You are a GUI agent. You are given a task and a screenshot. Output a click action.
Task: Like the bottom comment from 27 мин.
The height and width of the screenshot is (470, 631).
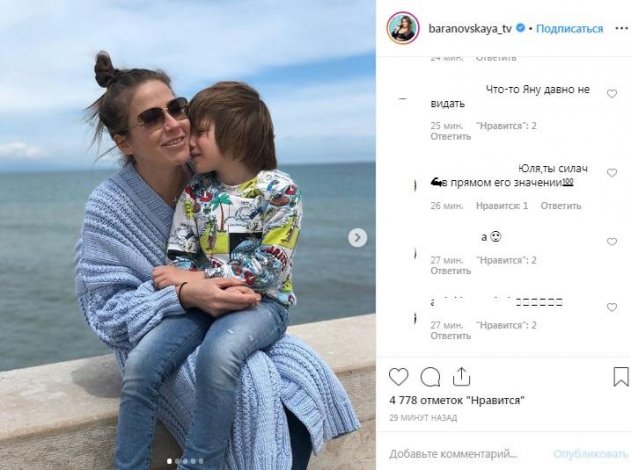(x=612, y=307)
